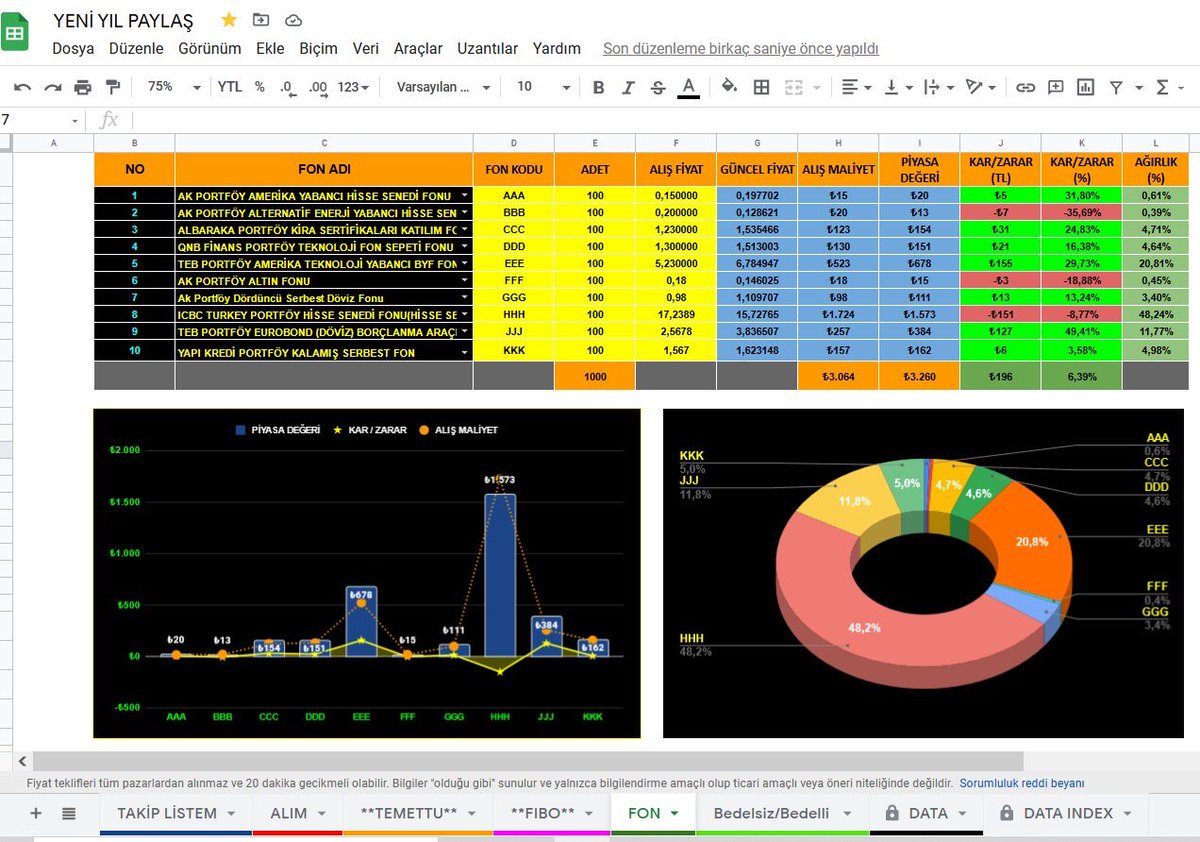Open vertical align options
Image resolution: width=1200 pixels, height=842 pixels.
pos(897,87)
